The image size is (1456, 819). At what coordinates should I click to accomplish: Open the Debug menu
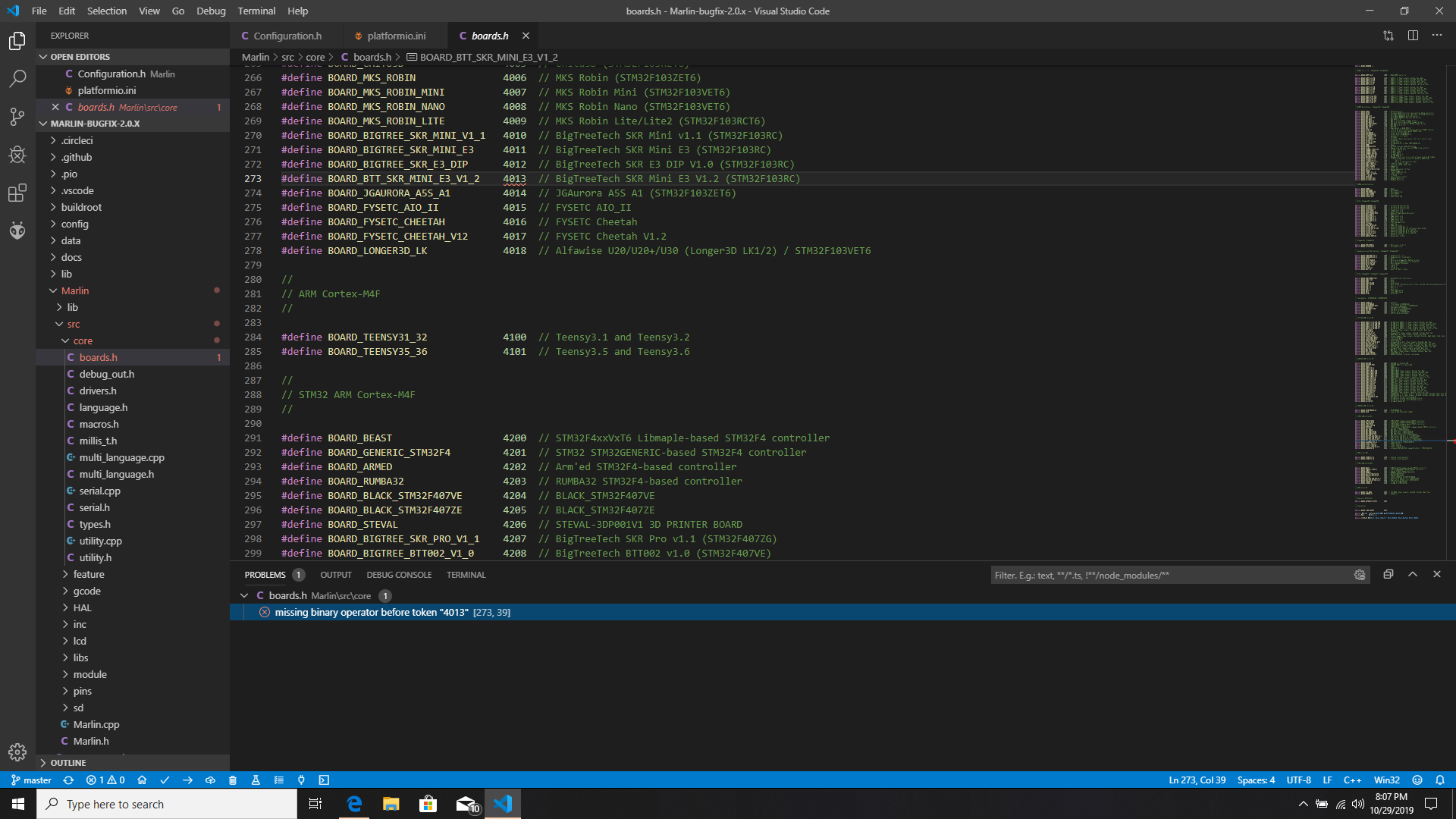coord(211,11)
